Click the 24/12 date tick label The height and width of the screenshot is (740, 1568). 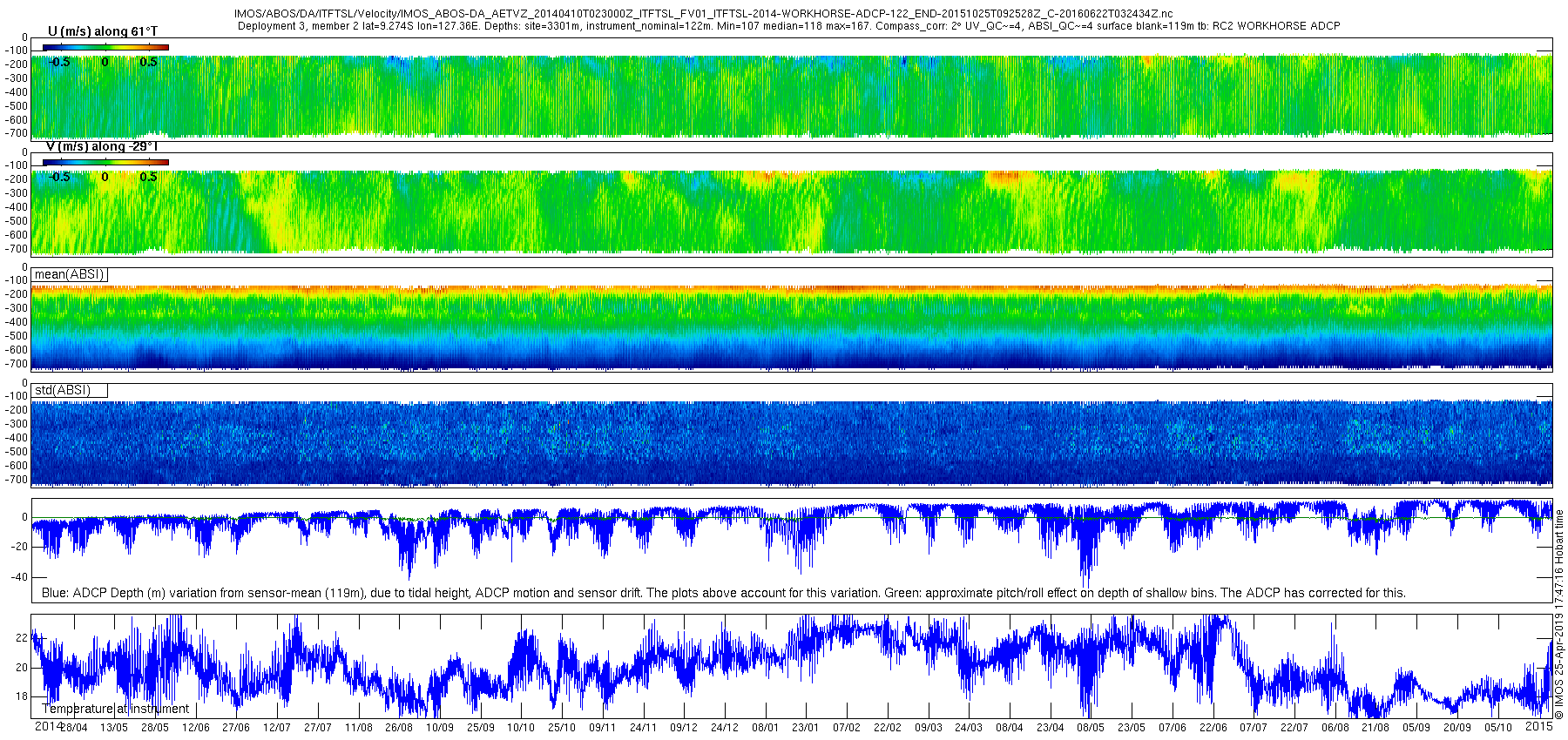[x=725, y=728]
